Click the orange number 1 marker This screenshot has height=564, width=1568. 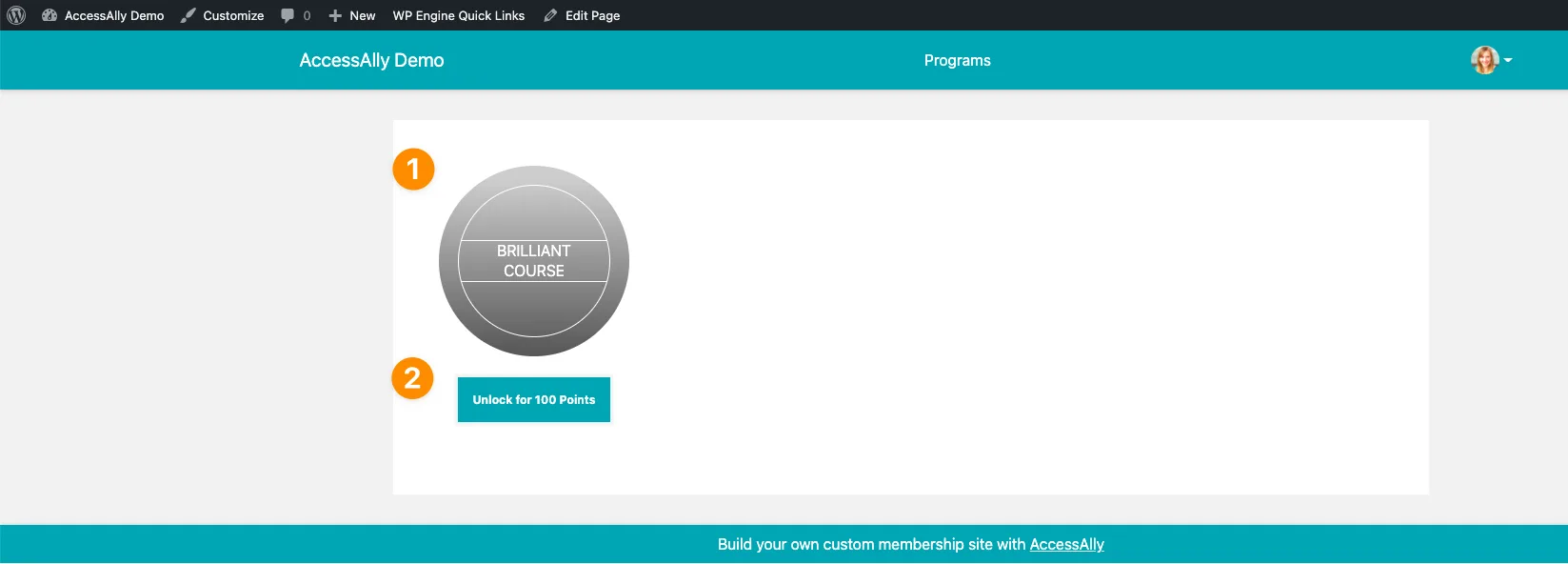(x=413, y=170)
